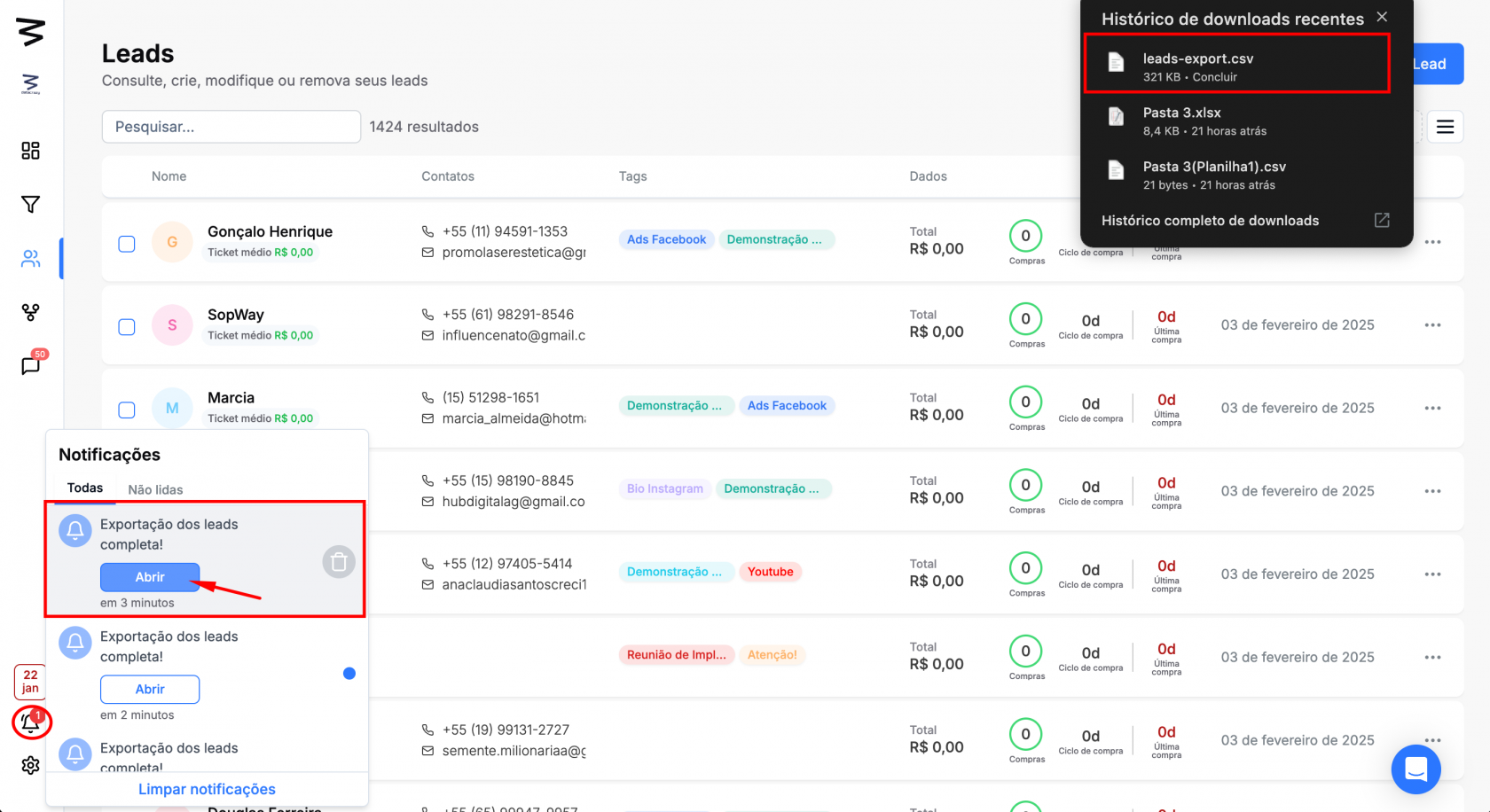
Task: Open the dashboard grid icon in sidebar
Action: (x=30, y=151)
